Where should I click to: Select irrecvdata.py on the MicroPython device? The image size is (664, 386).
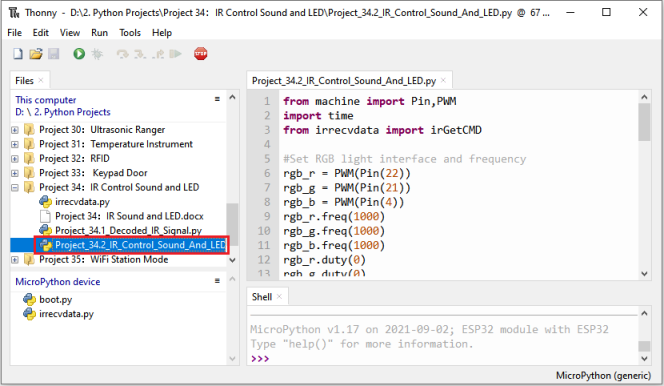pyautogui.click(x=66, y=314)
